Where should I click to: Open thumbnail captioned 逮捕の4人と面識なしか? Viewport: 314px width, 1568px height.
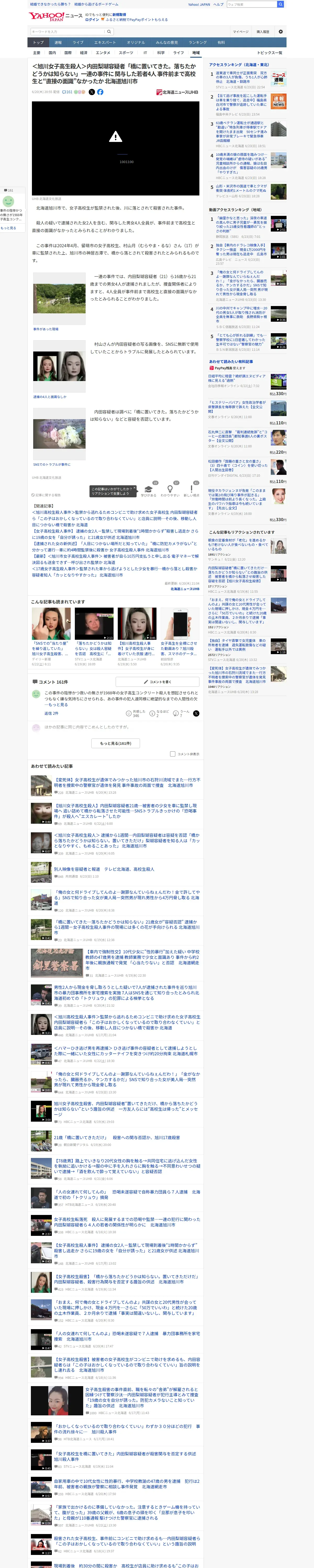point(59,366)
